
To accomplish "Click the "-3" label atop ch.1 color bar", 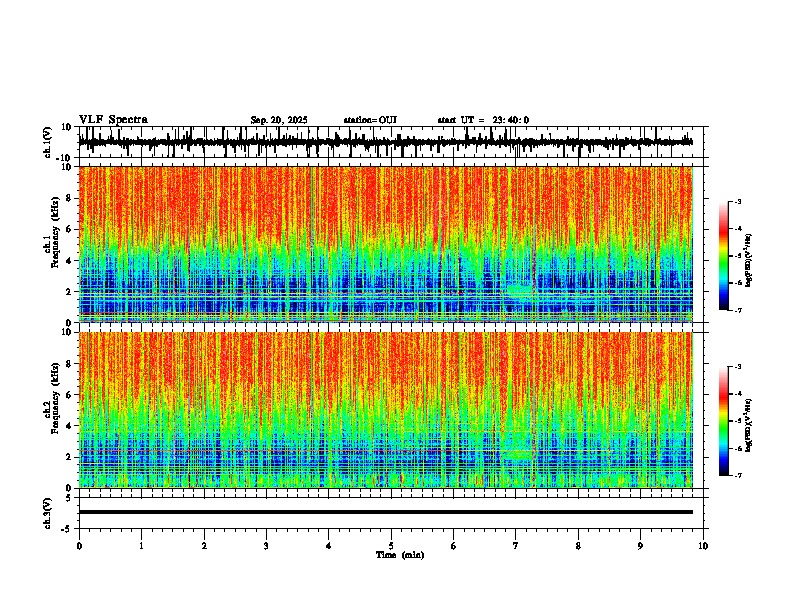I will coord(737,201).
